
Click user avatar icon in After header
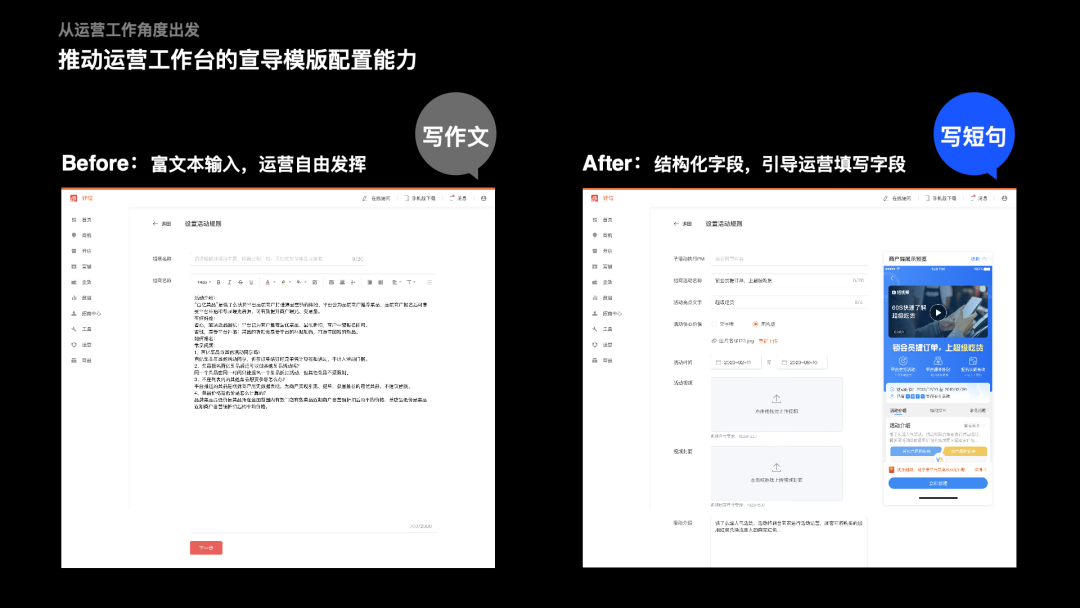[x=1004, y=198]
